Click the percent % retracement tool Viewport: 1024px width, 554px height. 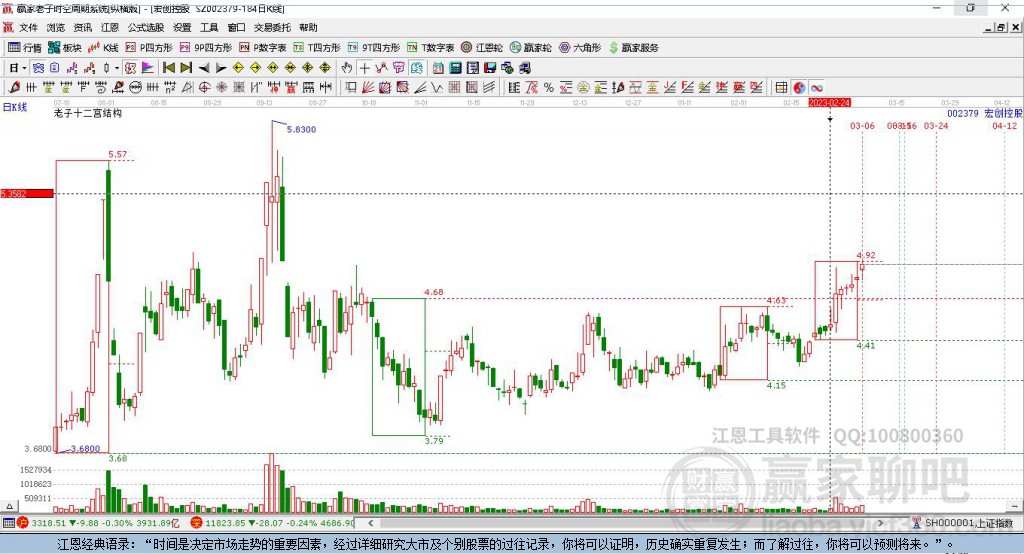(549, 88)
